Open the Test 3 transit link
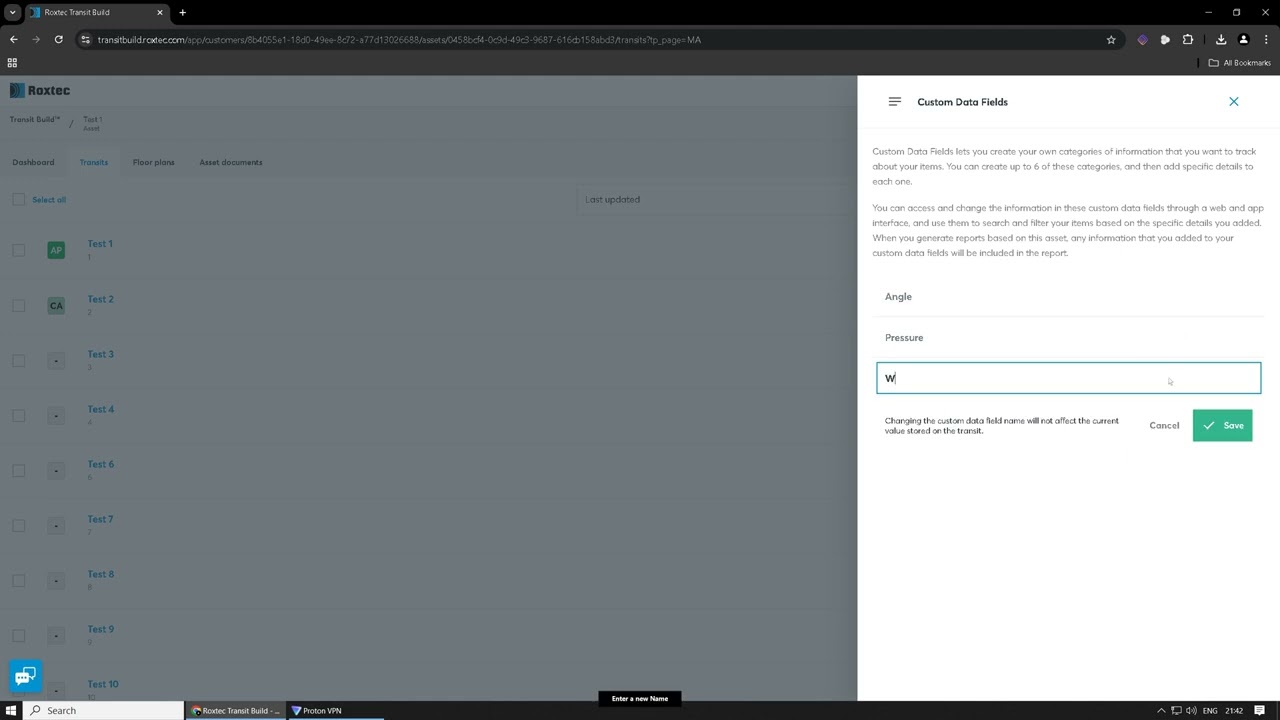This screenshot has height=720, width=1280. tap(100, 354)
